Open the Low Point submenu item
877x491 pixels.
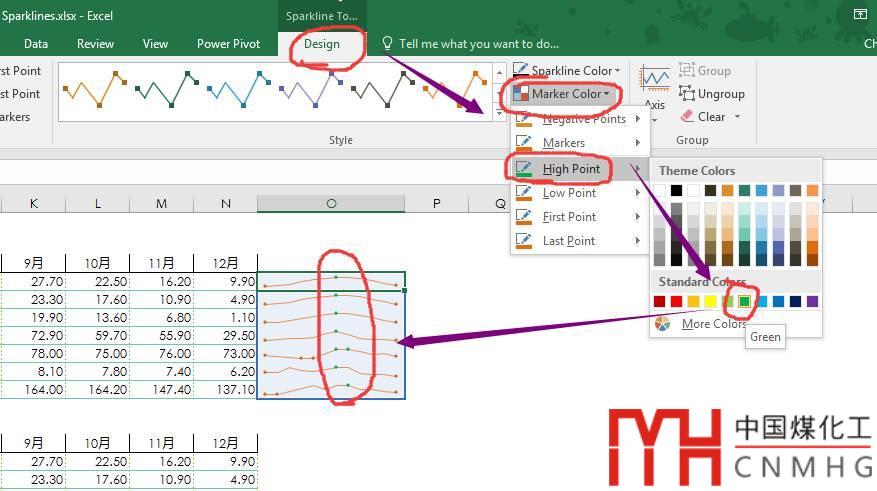point(569,193)
